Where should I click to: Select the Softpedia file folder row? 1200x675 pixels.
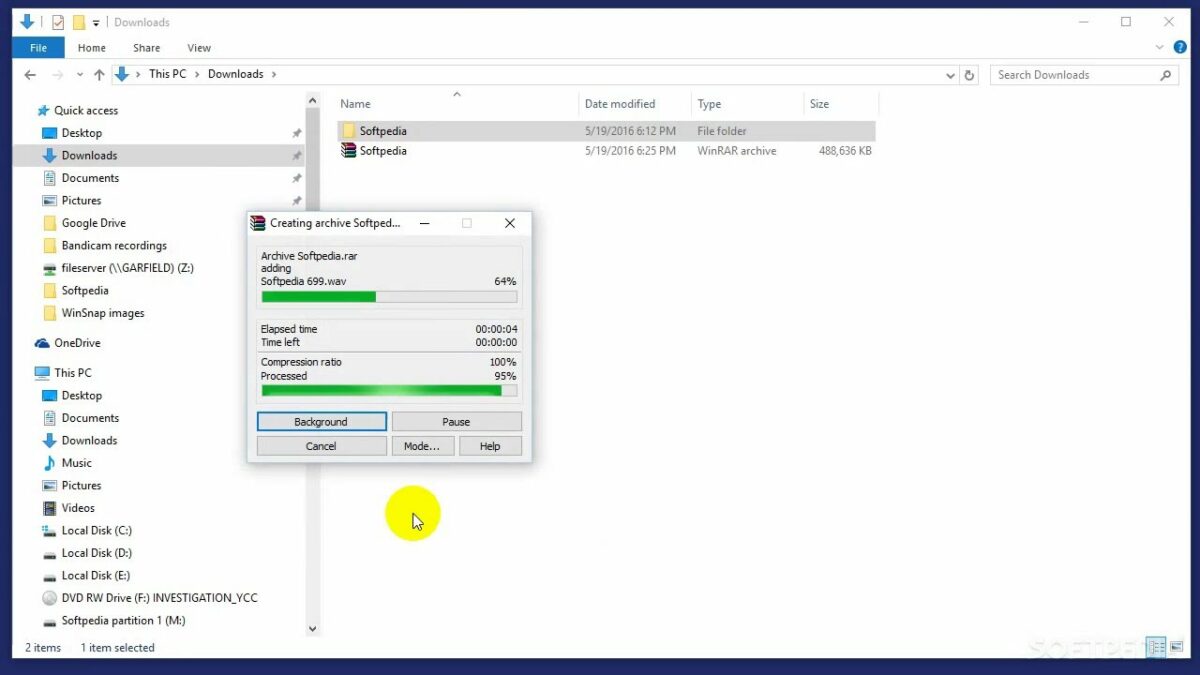click(x=606, y=131)
